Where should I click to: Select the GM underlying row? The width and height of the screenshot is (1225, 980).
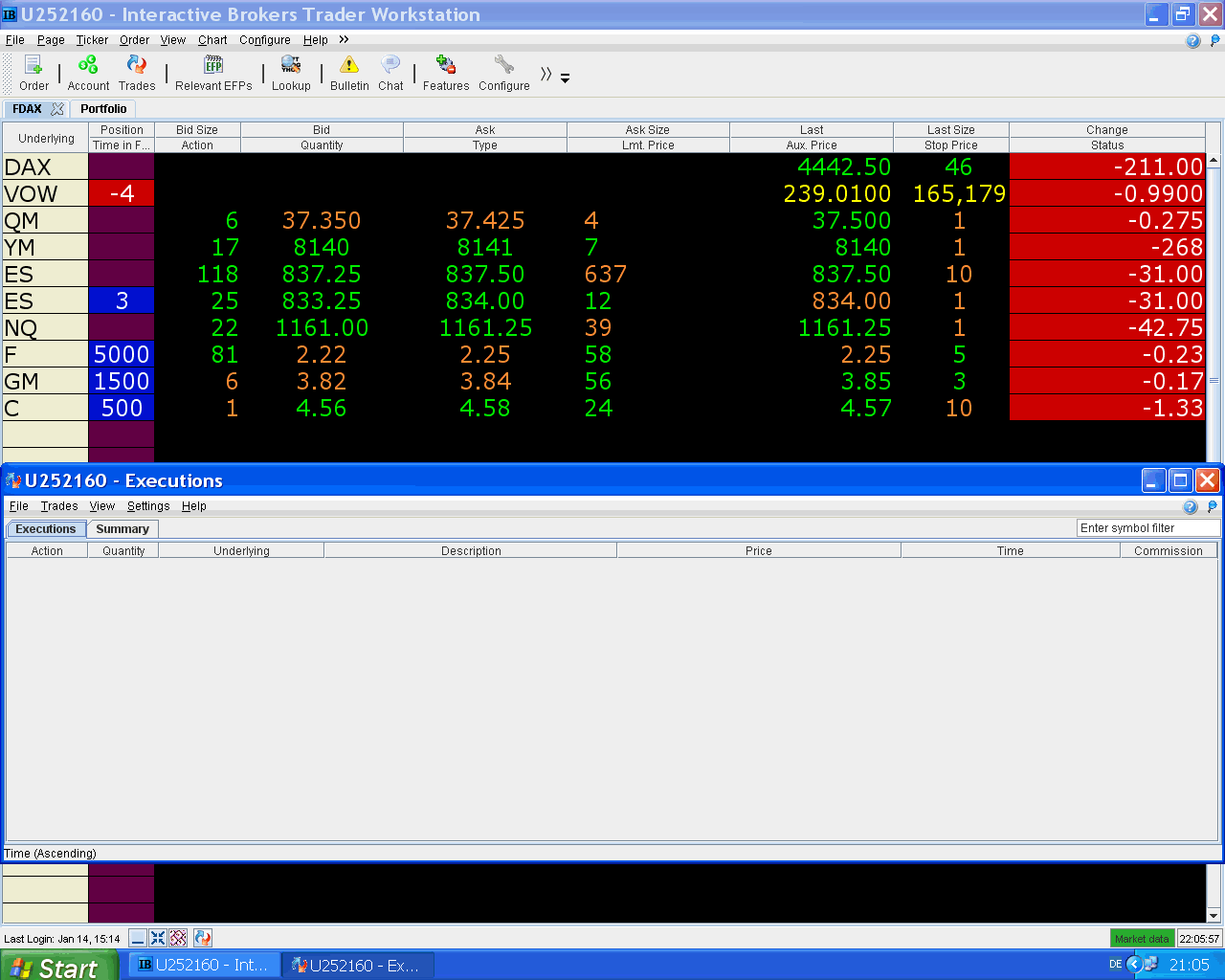click(46, 381)
